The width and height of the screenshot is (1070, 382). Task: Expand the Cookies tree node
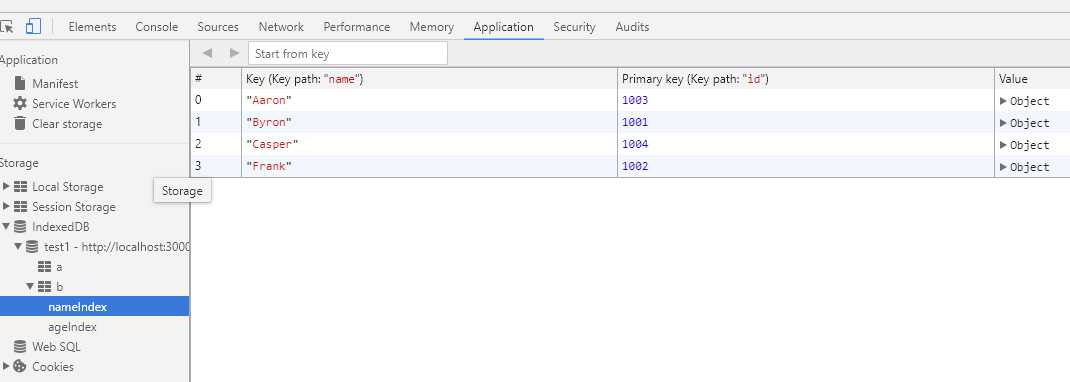point(7,366)
